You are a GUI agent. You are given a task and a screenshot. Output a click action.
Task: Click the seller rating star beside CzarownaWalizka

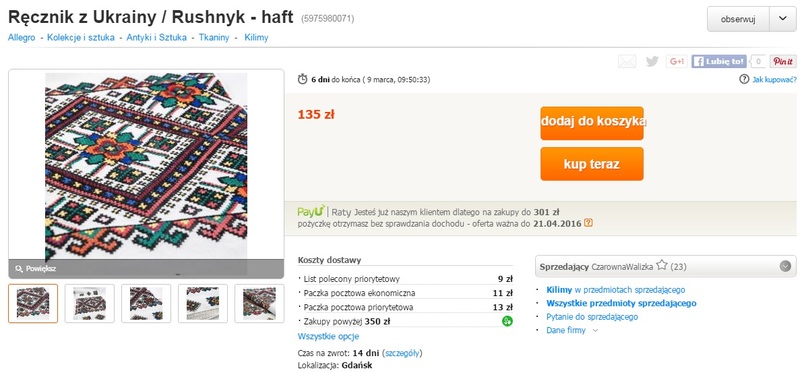(662, 265)
